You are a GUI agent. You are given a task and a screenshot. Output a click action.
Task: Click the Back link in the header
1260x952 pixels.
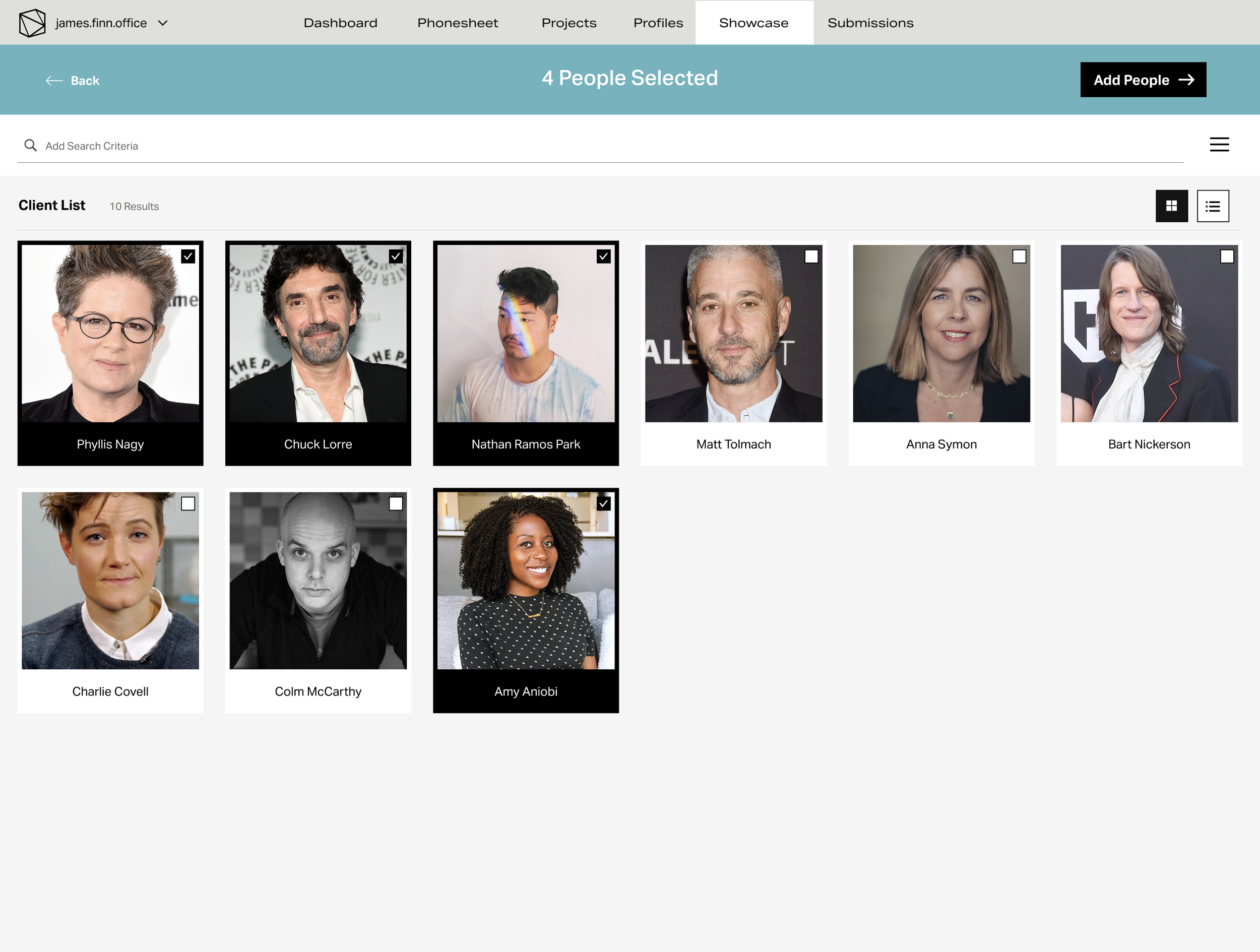[85, 80]
